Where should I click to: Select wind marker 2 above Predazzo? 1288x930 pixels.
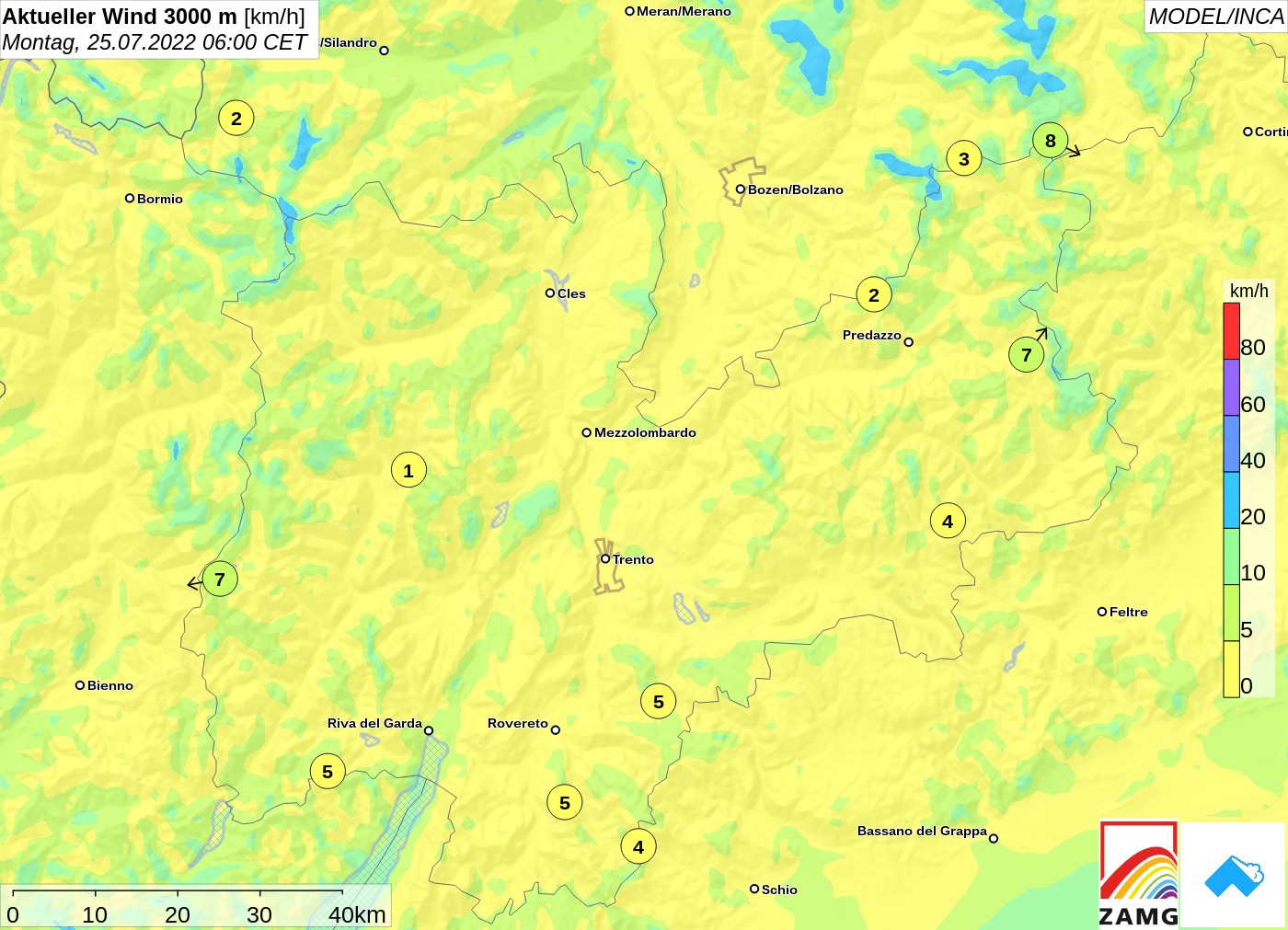[x=874, y=295]
